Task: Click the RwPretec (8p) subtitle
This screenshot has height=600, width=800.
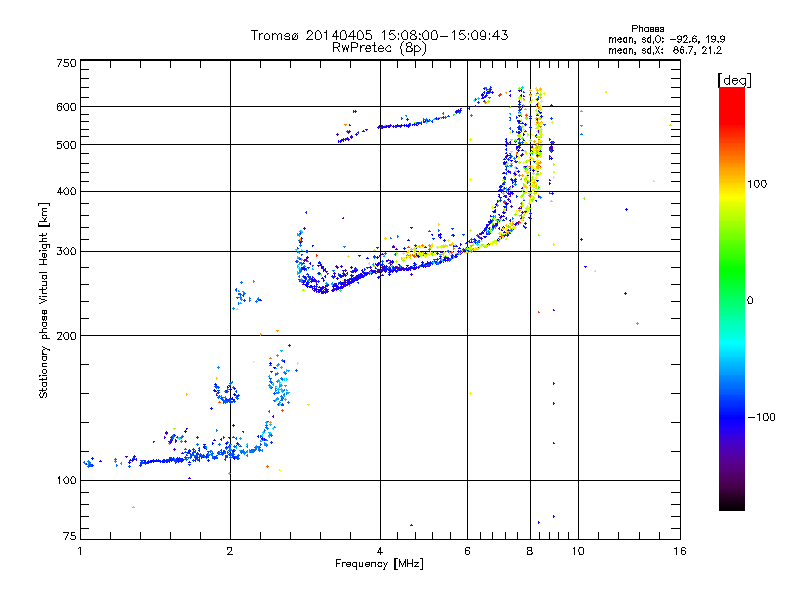Action: [379, 48]
